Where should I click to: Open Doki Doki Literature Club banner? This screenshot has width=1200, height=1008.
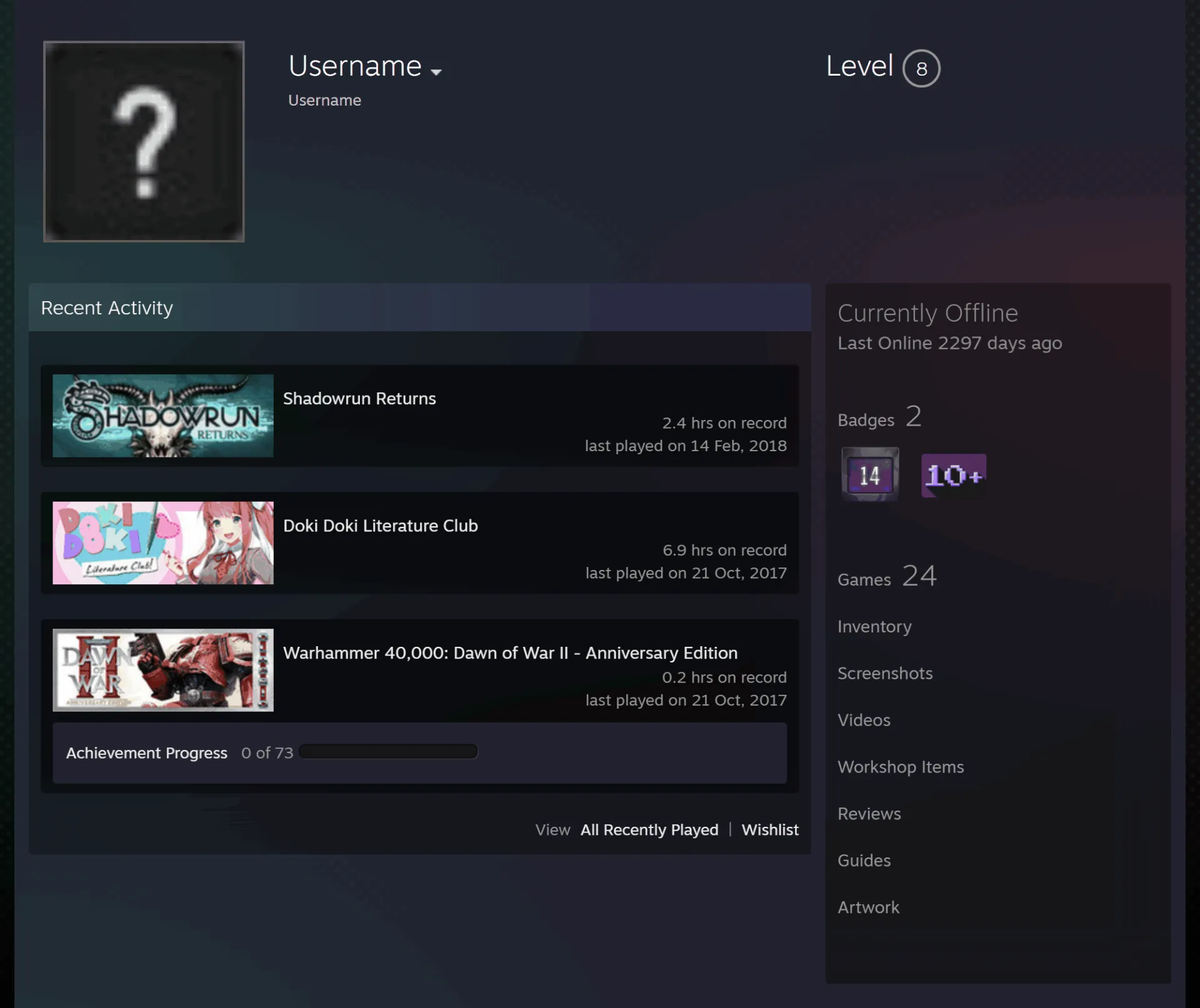click(x=163, y=543)
